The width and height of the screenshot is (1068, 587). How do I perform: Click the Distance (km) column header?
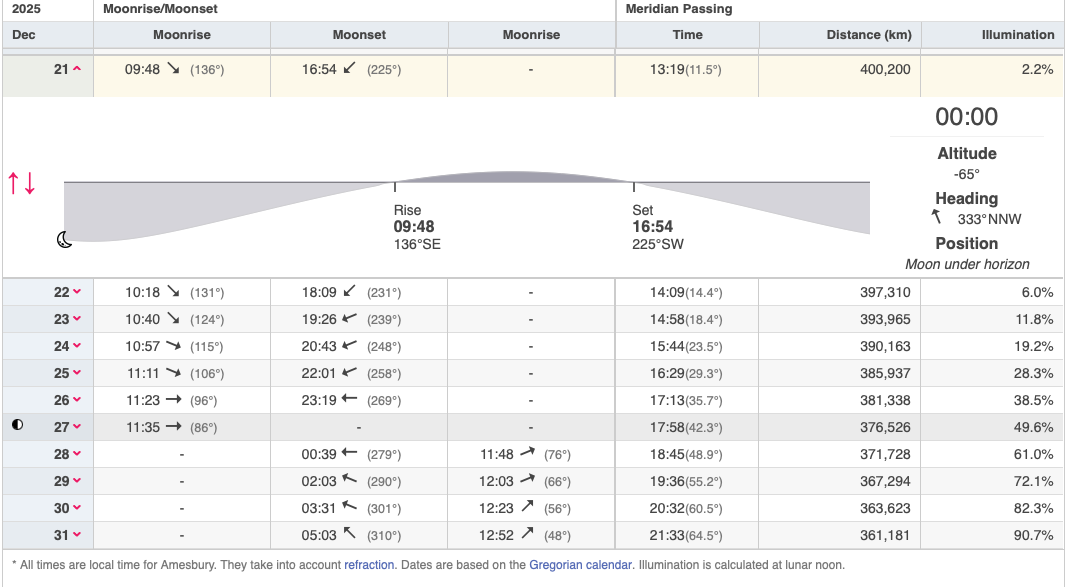click(868, 35)
